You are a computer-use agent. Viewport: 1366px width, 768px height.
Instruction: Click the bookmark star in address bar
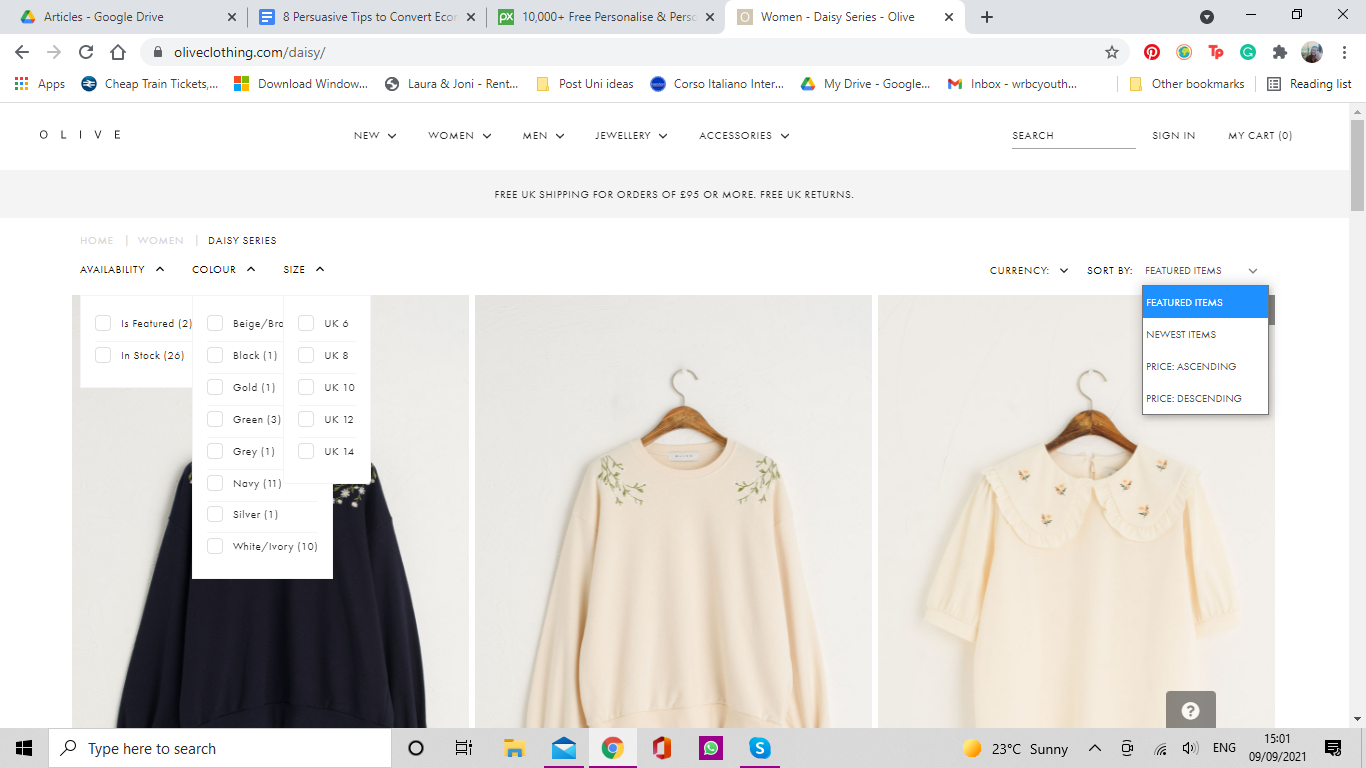click(1111, 51)
